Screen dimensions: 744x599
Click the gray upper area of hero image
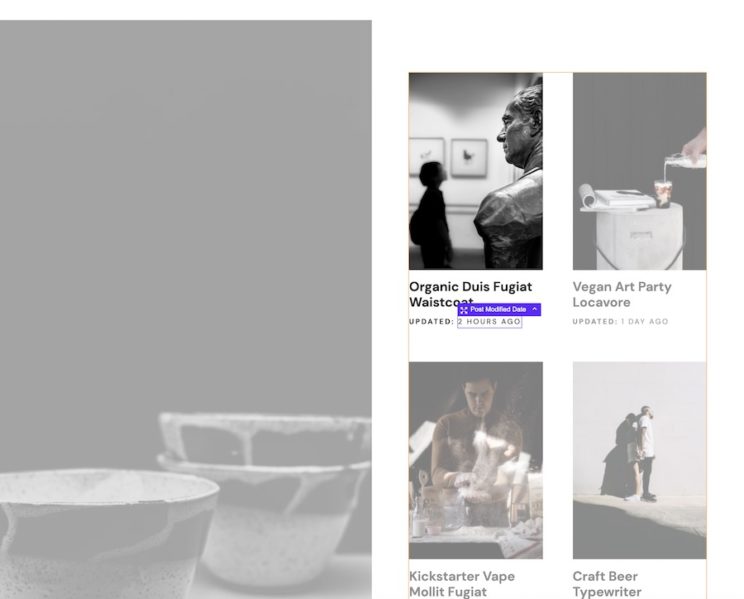[x=186, y=190]
